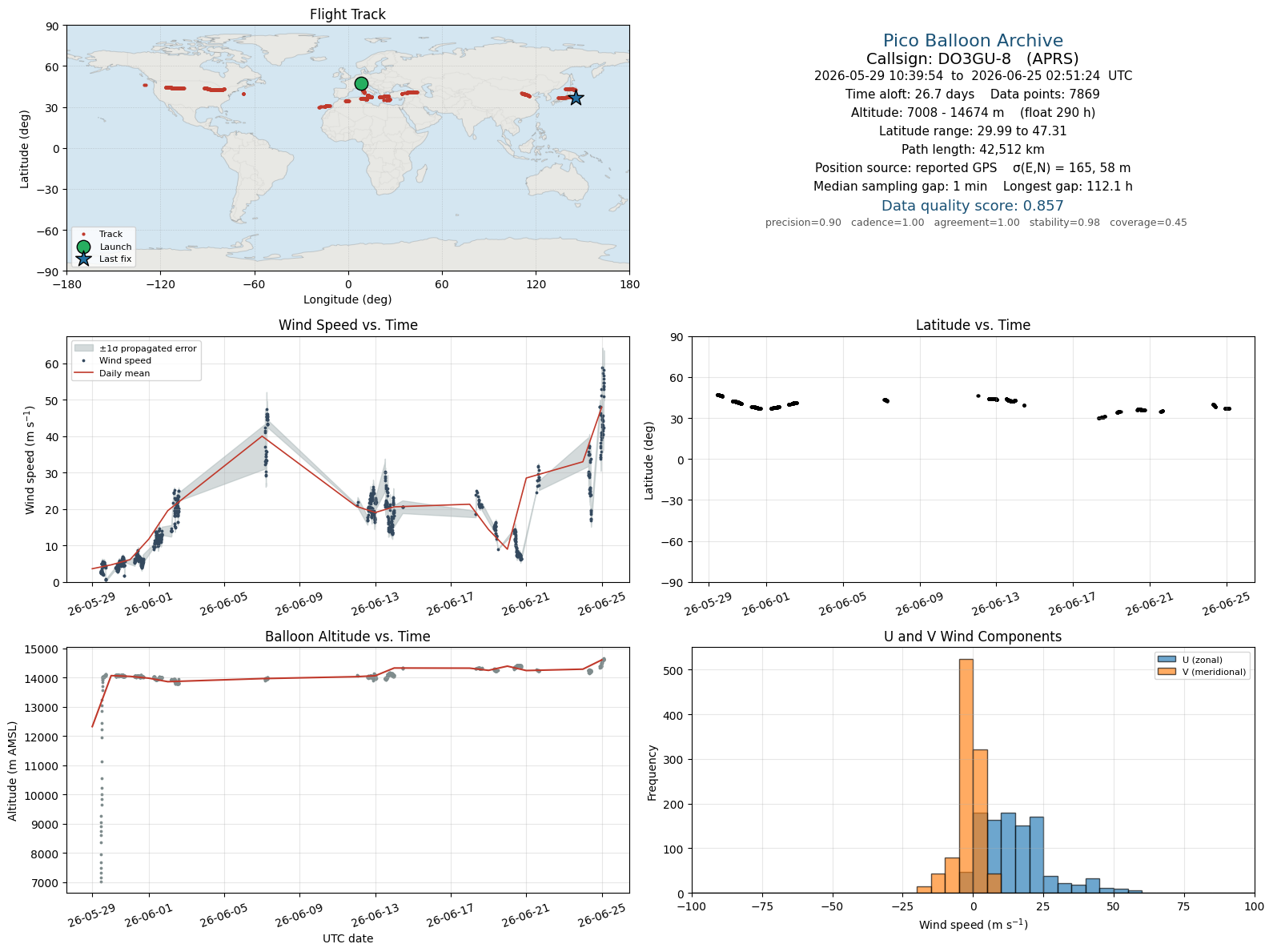The height and width of the screenshot is (952, 1273).
Task: Click the "UTC date" axis label
Action: click(x=347, y=938)
